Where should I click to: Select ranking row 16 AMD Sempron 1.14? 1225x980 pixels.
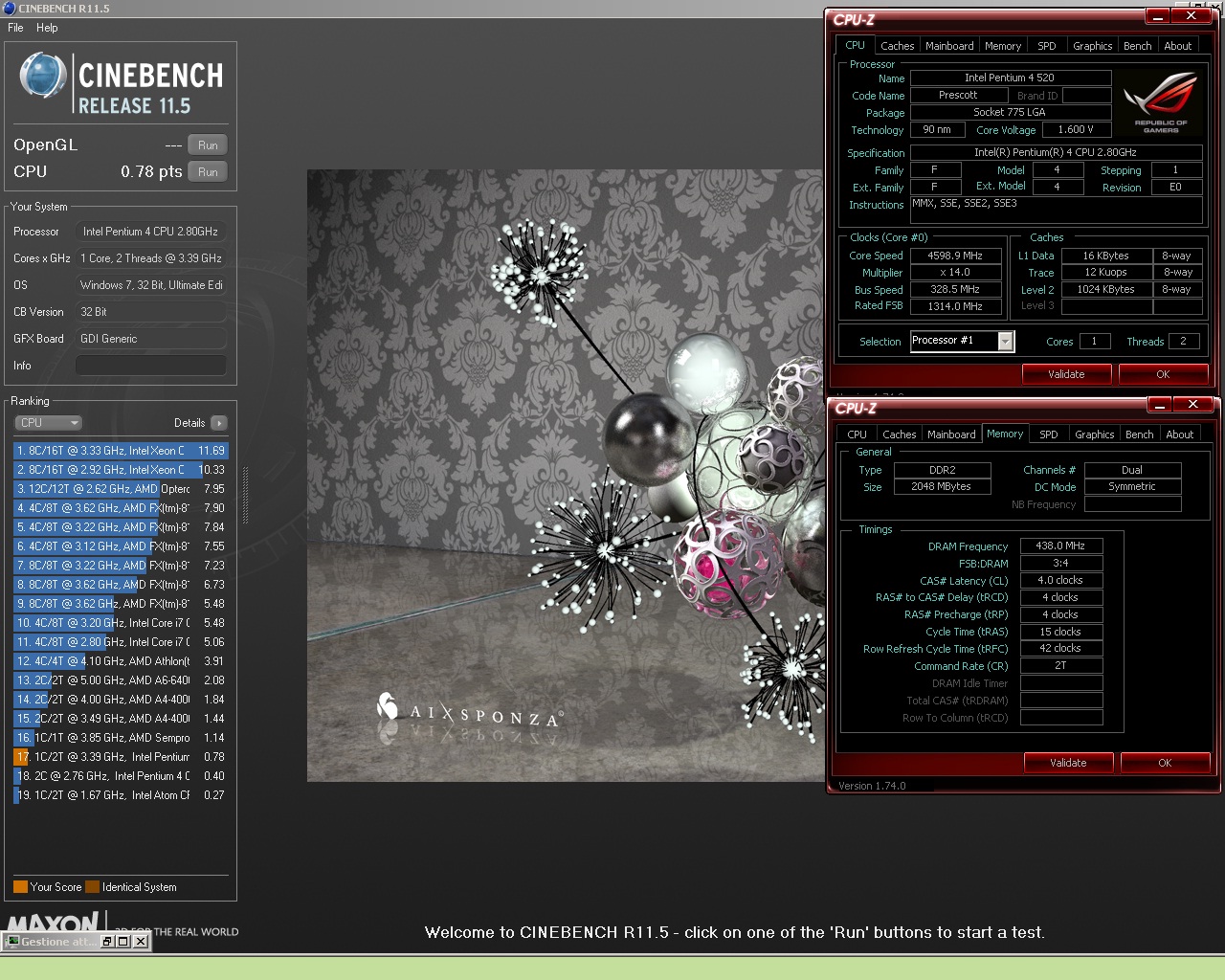[121, 738]
